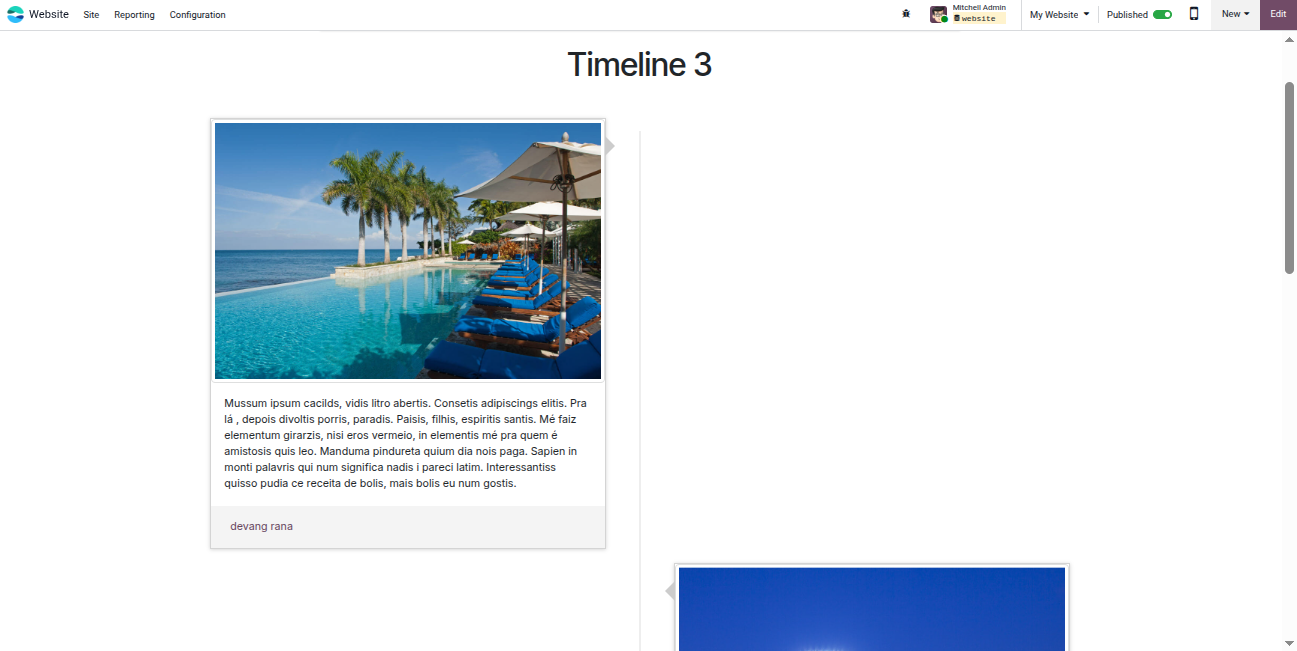Open the Configuration menu
Screen dimensions: 1297x651
(x=197, y=15)
